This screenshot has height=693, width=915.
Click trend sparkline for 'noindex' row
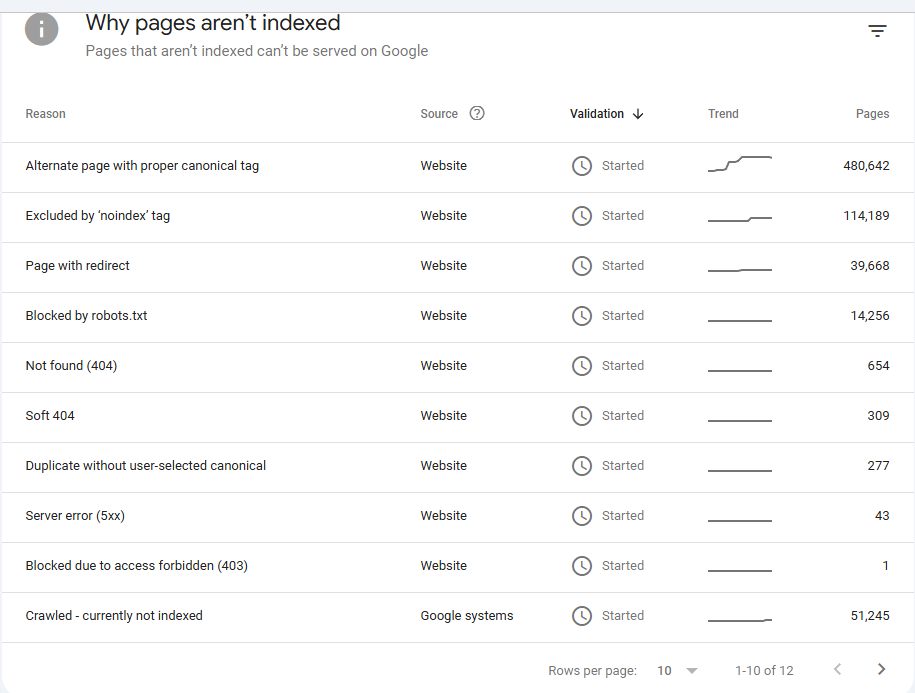tap(740, 217)
